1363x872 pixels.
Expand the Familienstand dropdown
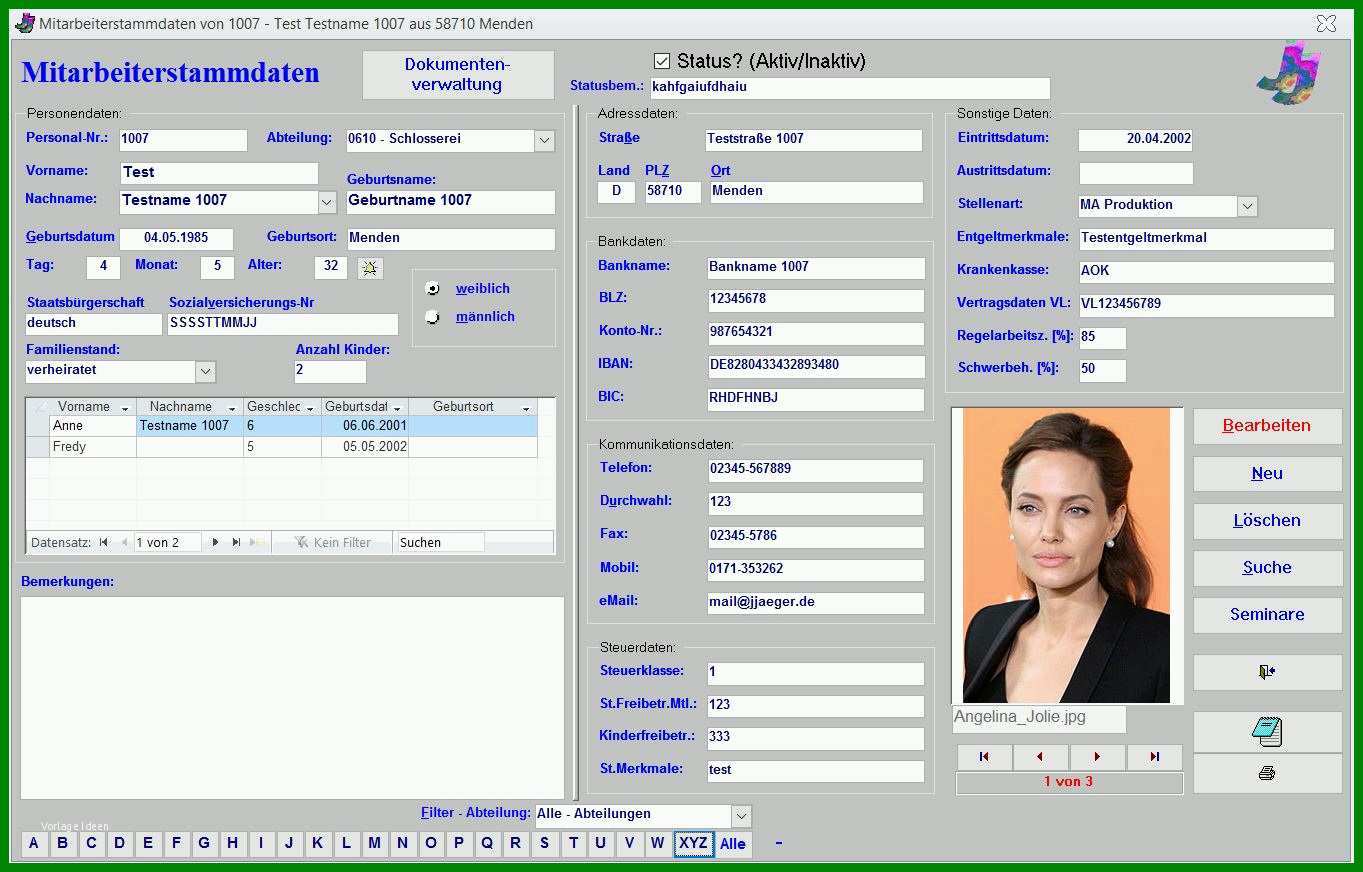(x=205, y=371)
